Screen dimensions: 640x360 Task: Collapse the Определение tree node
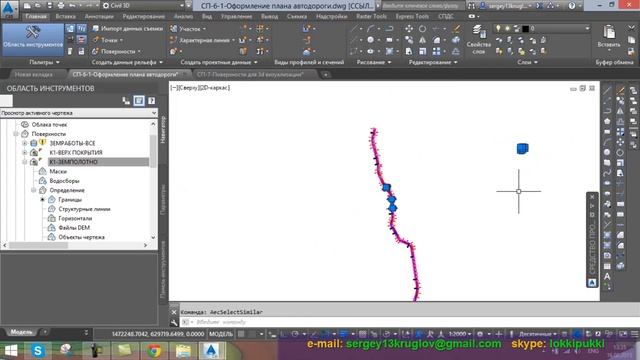[x=34, y=190]
